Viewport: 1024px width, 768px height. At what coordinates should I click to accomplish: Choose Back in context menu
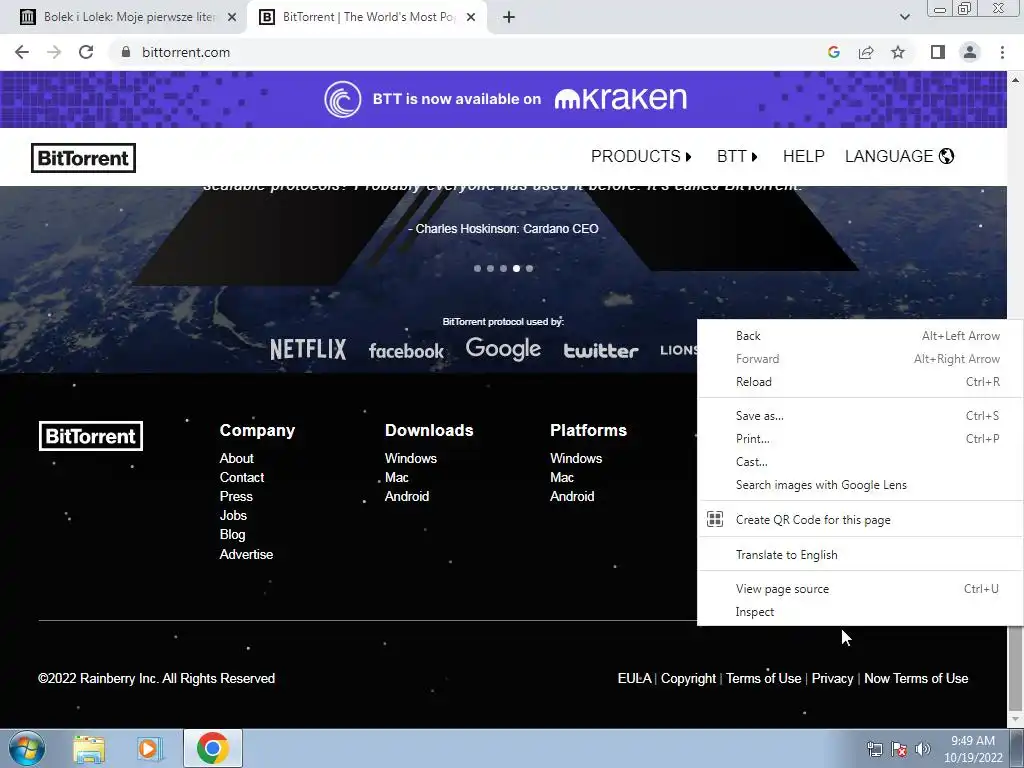click(x=861, y=336)
